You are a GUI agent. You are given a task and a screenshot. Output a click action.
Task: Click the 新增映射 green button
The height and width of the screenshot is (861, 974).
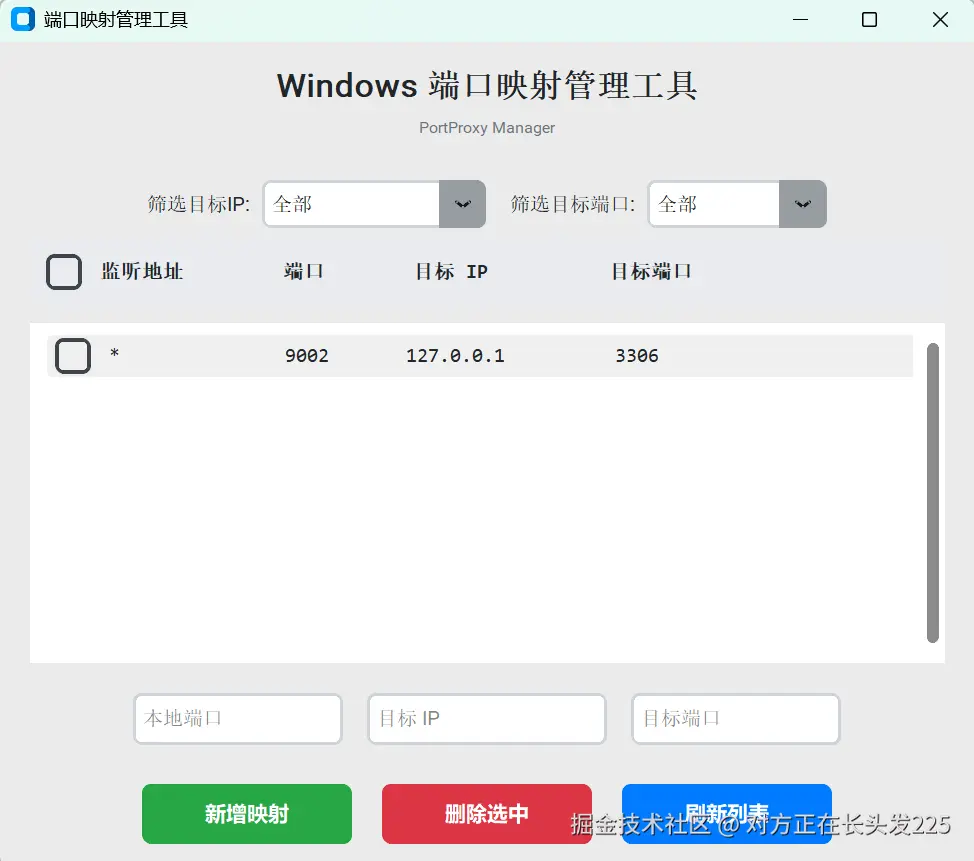click(246, 814)
